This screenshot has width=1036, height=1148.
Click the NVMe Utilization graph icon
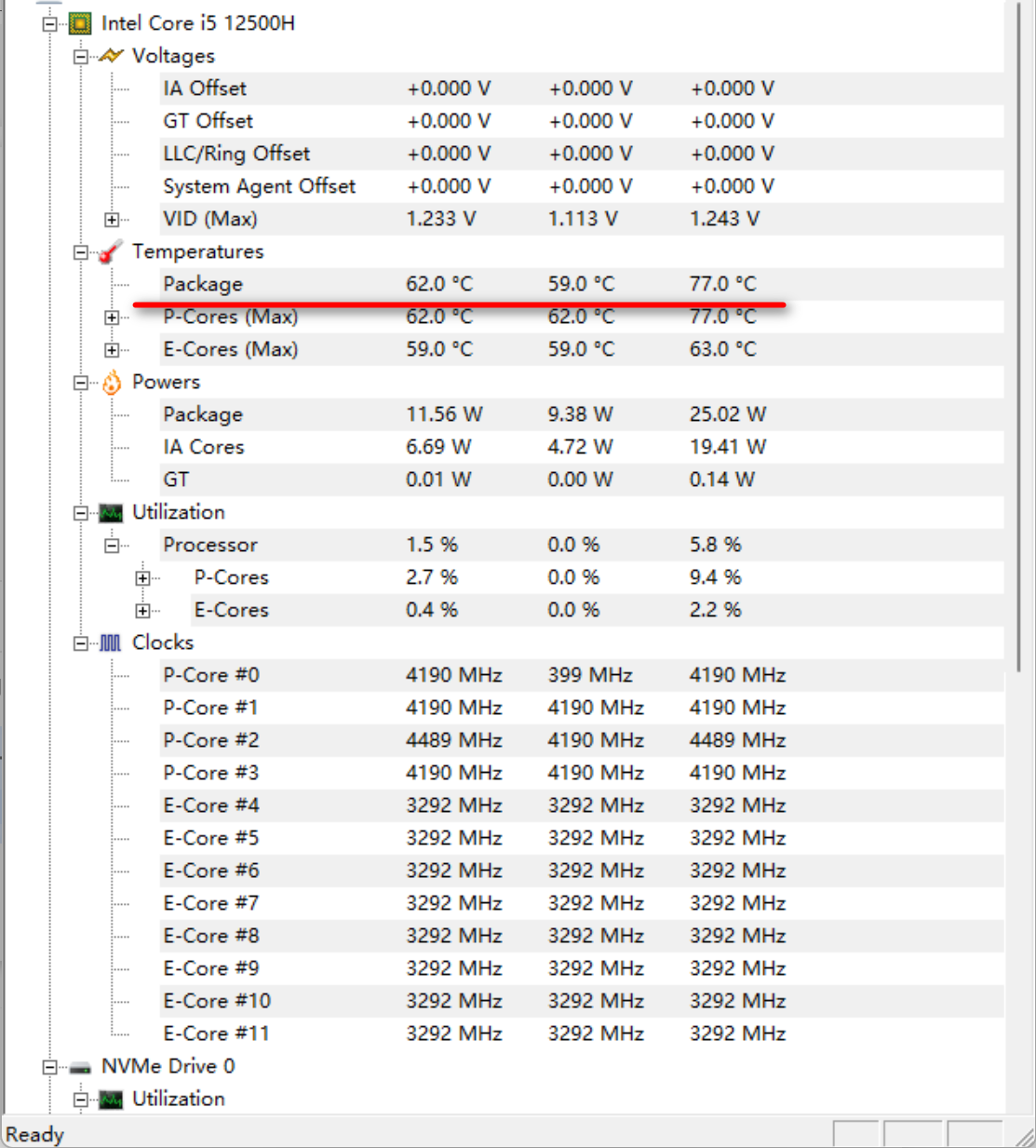[111, 1100]
